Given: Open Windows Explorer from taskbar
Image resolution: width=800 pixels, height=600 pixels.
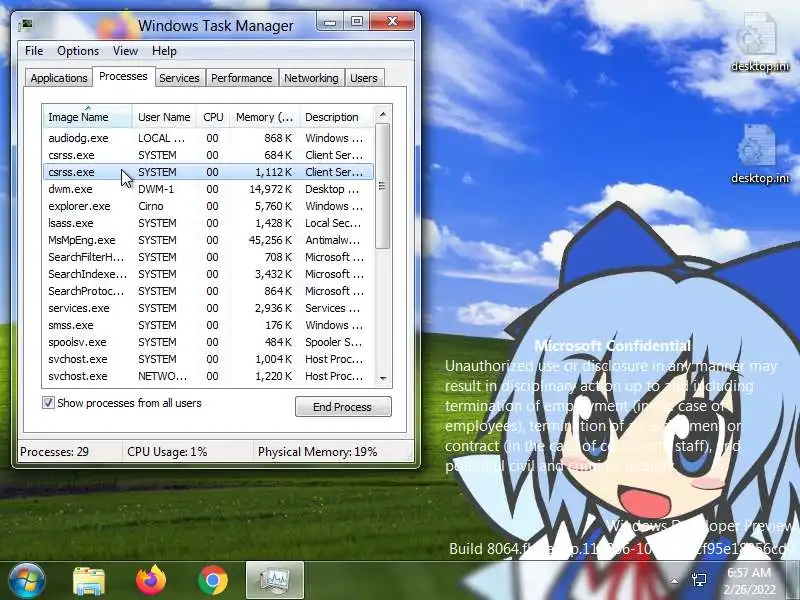Looking at the screenshot, I should pyautogui.click(x=89, y=581).
